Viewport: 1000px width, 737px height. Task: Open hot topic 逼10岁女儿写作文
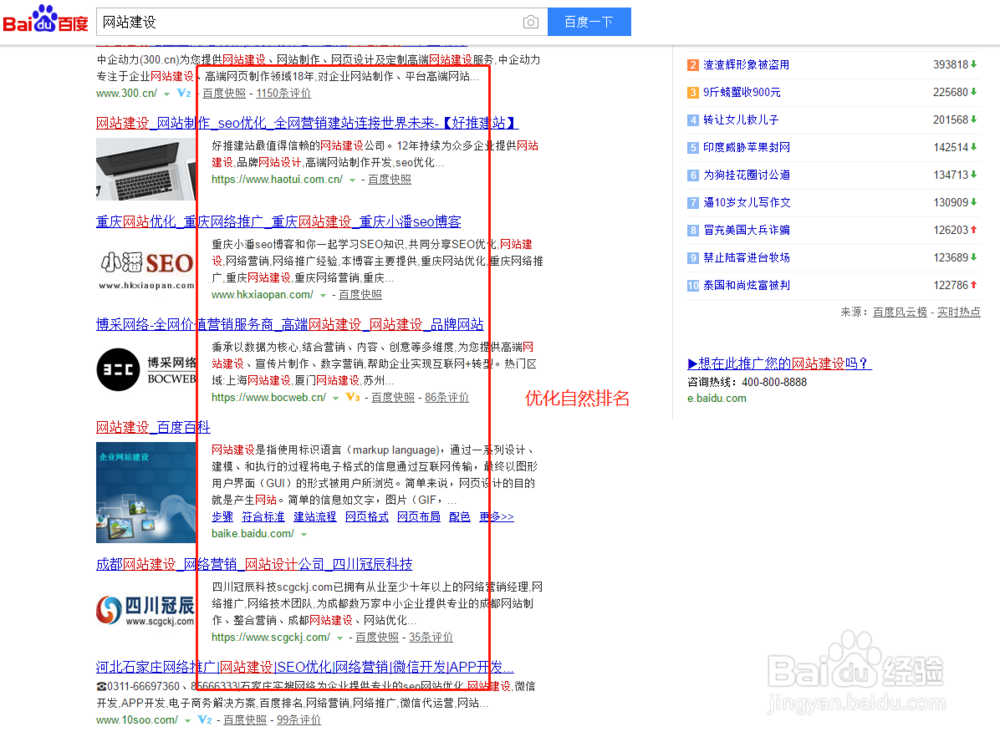pos(747,202)
